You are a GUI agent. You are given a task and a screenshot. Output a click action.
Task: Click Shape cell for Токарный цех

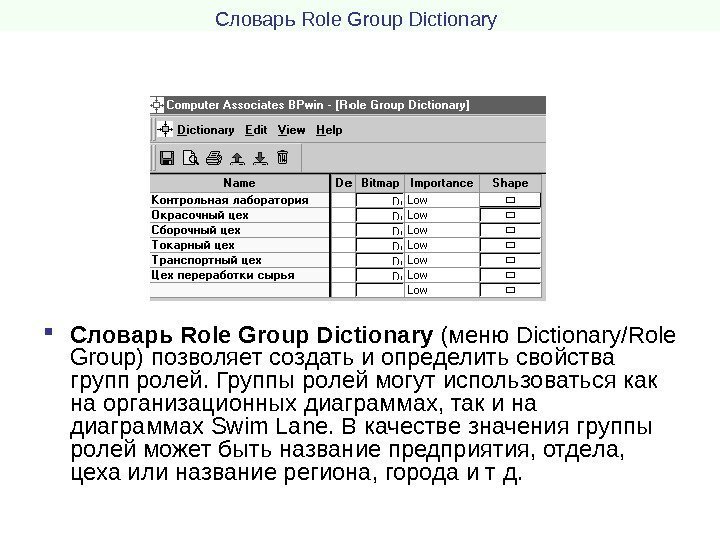click(x=510, y=245)
